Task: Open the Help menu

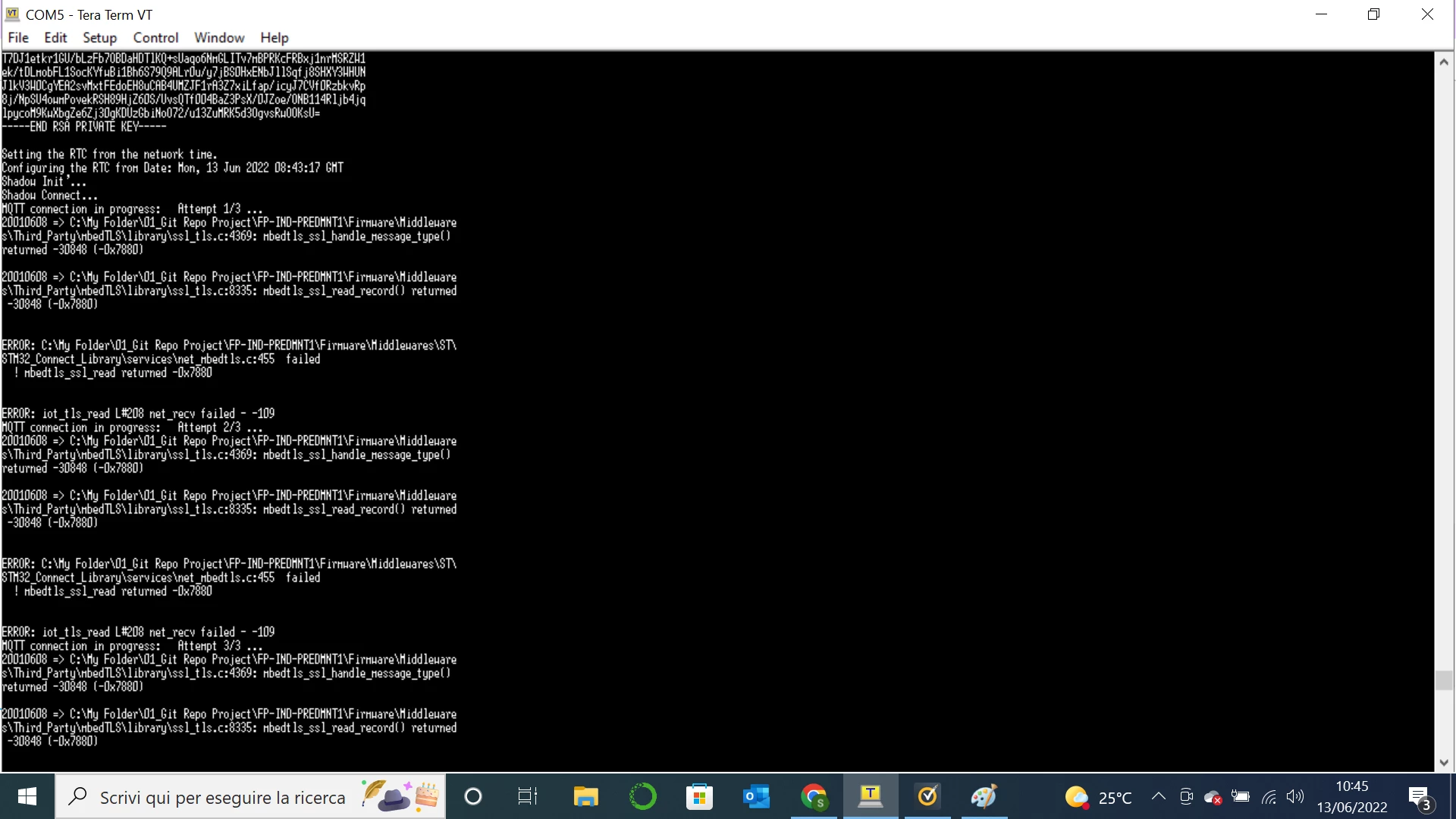Action: click(x=275, y=38)
